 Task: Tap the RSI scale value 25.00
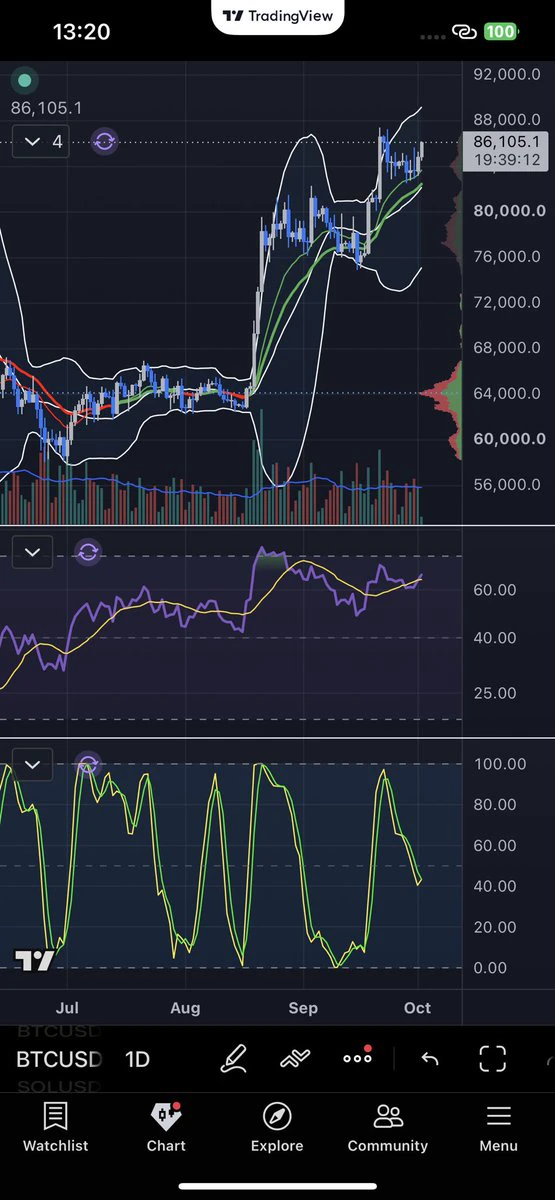pyautogui.click(x=495, y=693)
